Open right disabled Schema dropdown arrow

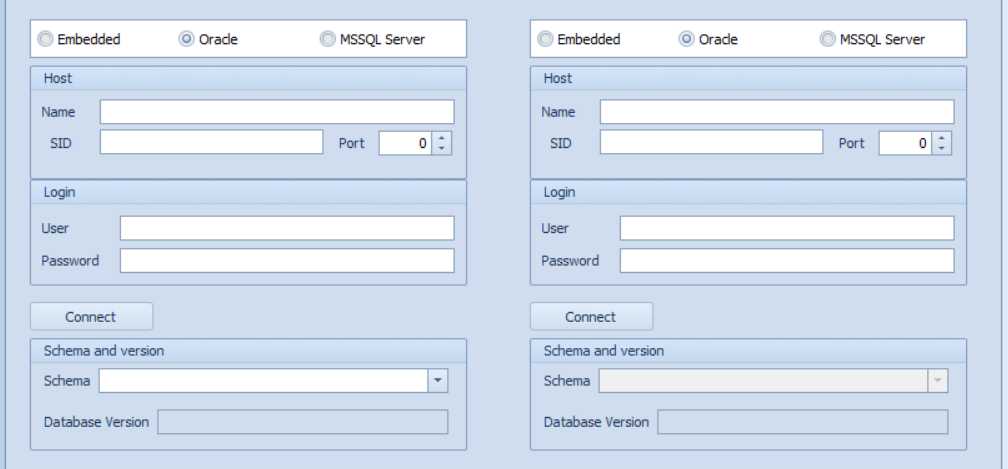pyautogui.click(x=938, y=380)
